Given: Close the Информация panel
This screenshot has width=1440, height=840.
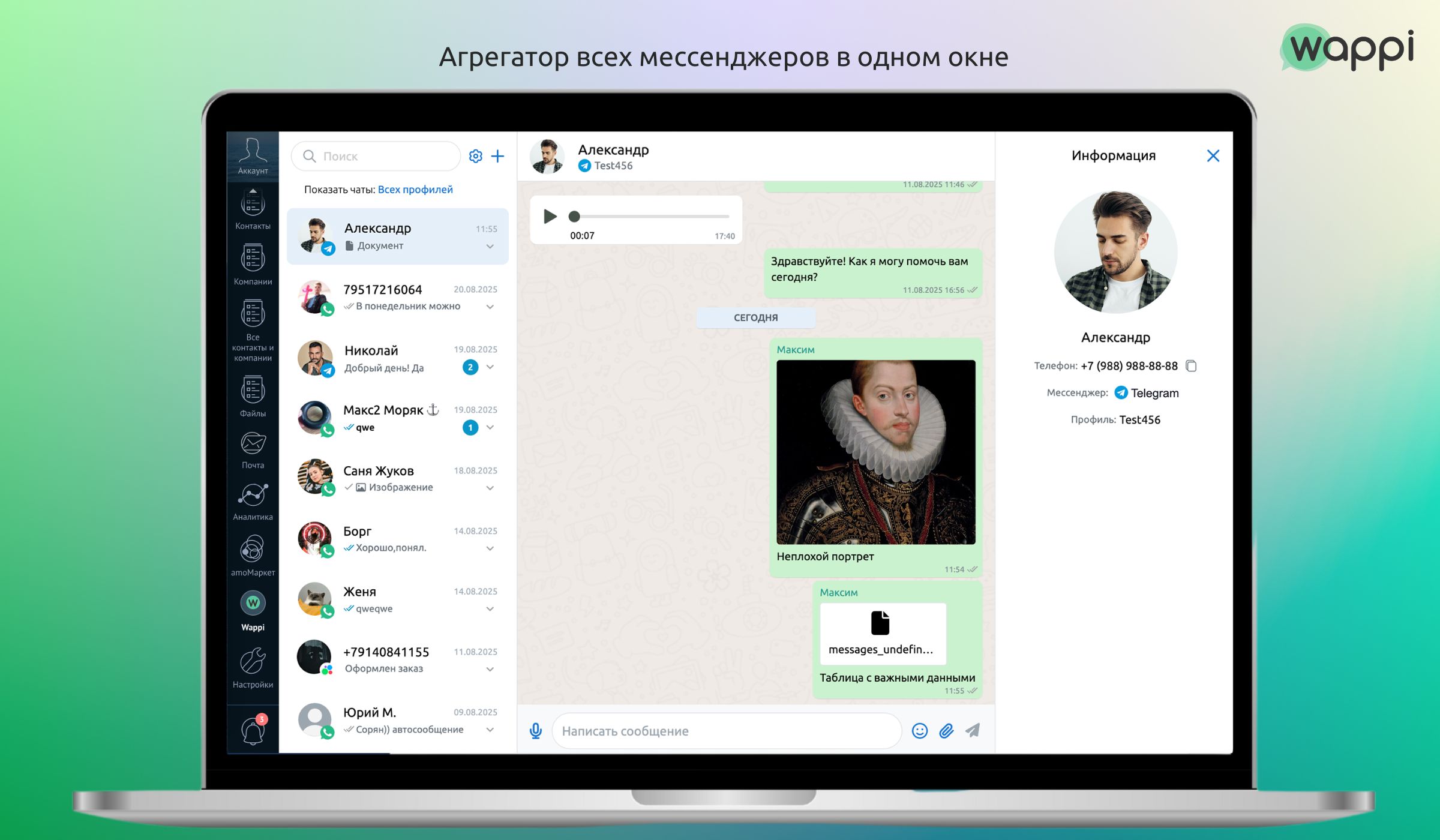Looking at the screenshot, I should click(1213, 156).
